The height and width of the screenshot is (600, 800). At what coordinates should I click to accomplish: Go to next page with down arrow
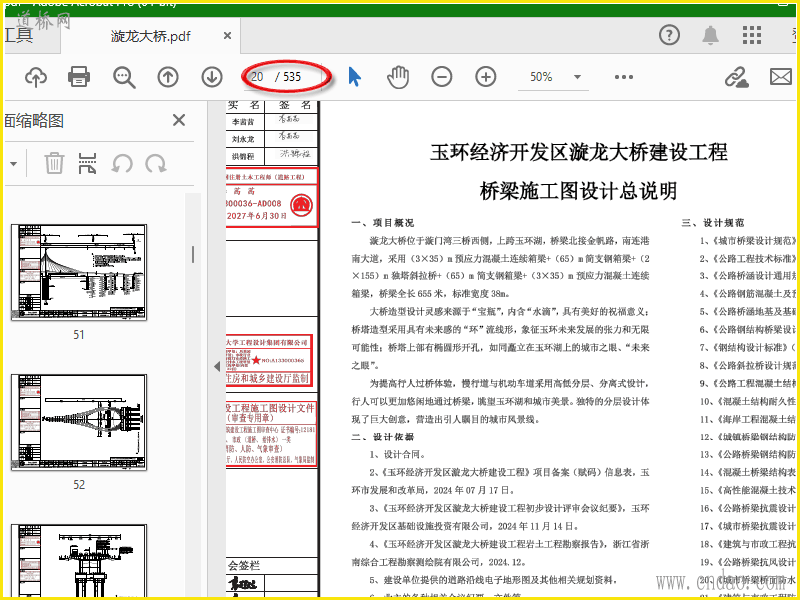(x=212, y=78)
